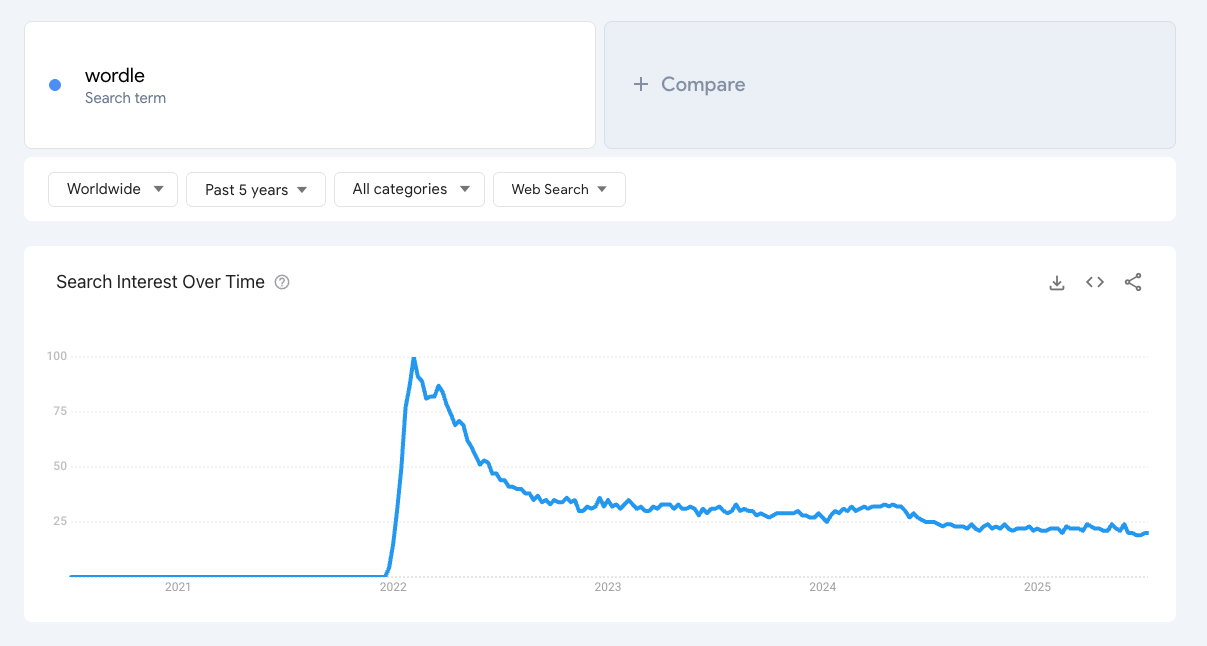Image resolution: width=1207 pixels, height=646 pixels.
Task: Click the January 2022 peak on the trend line
Action: (413, 357)
